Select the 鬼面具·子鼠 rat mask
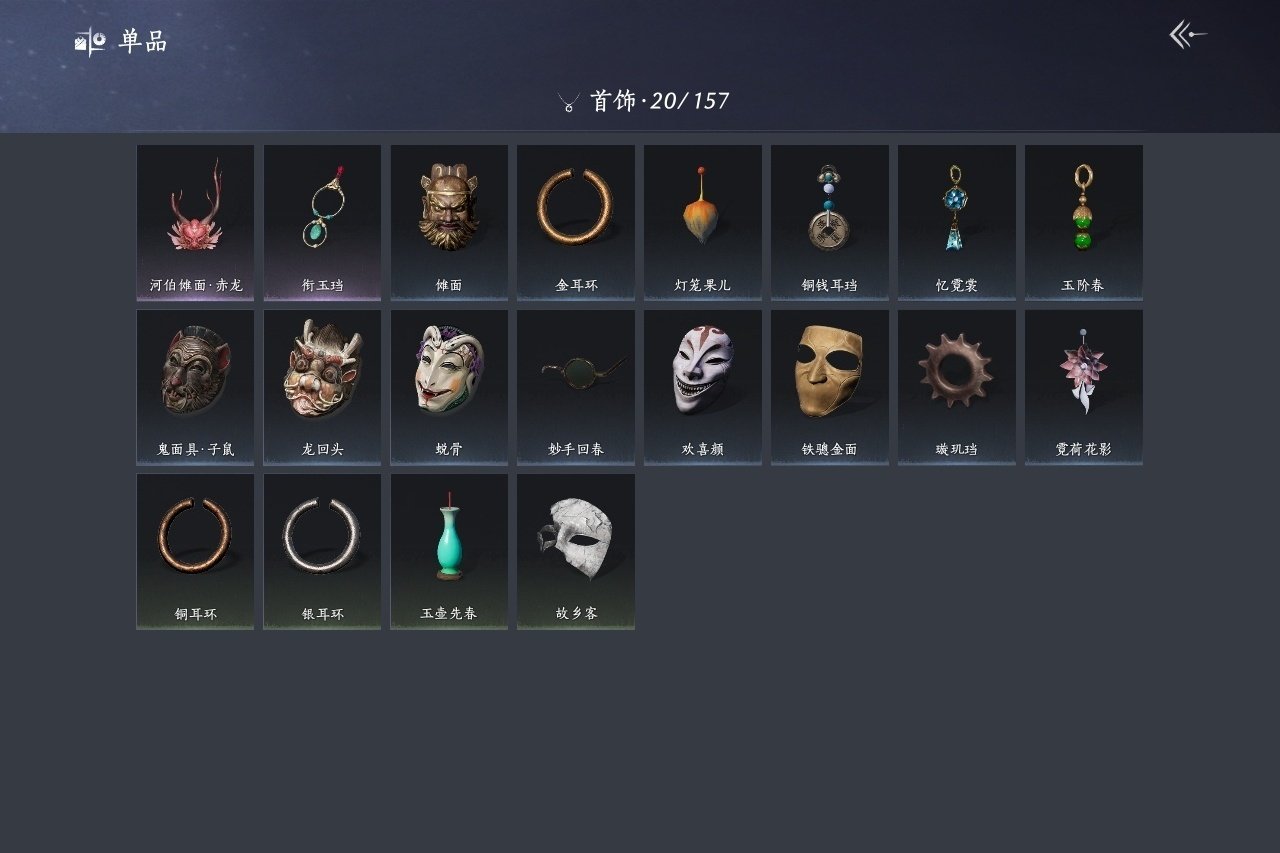 195,387
